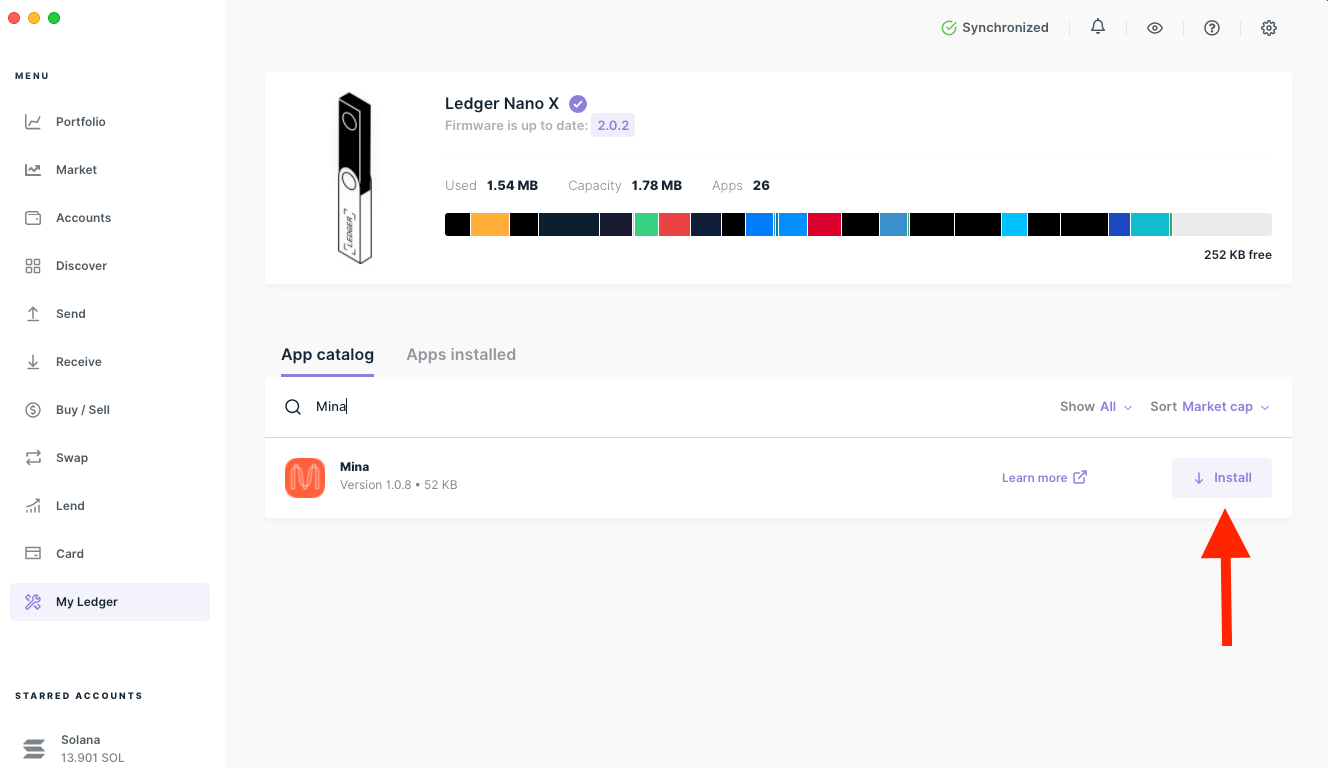Go to Market in the menu
This screenshot has height=768, width=1328.
pos(110,170)
